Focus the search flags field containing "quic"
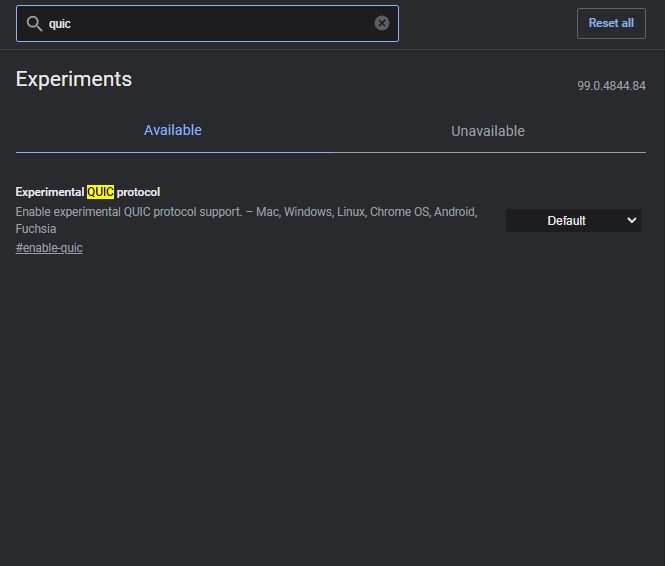The width and height of the screenshot is (665, 566). (207, 23)
